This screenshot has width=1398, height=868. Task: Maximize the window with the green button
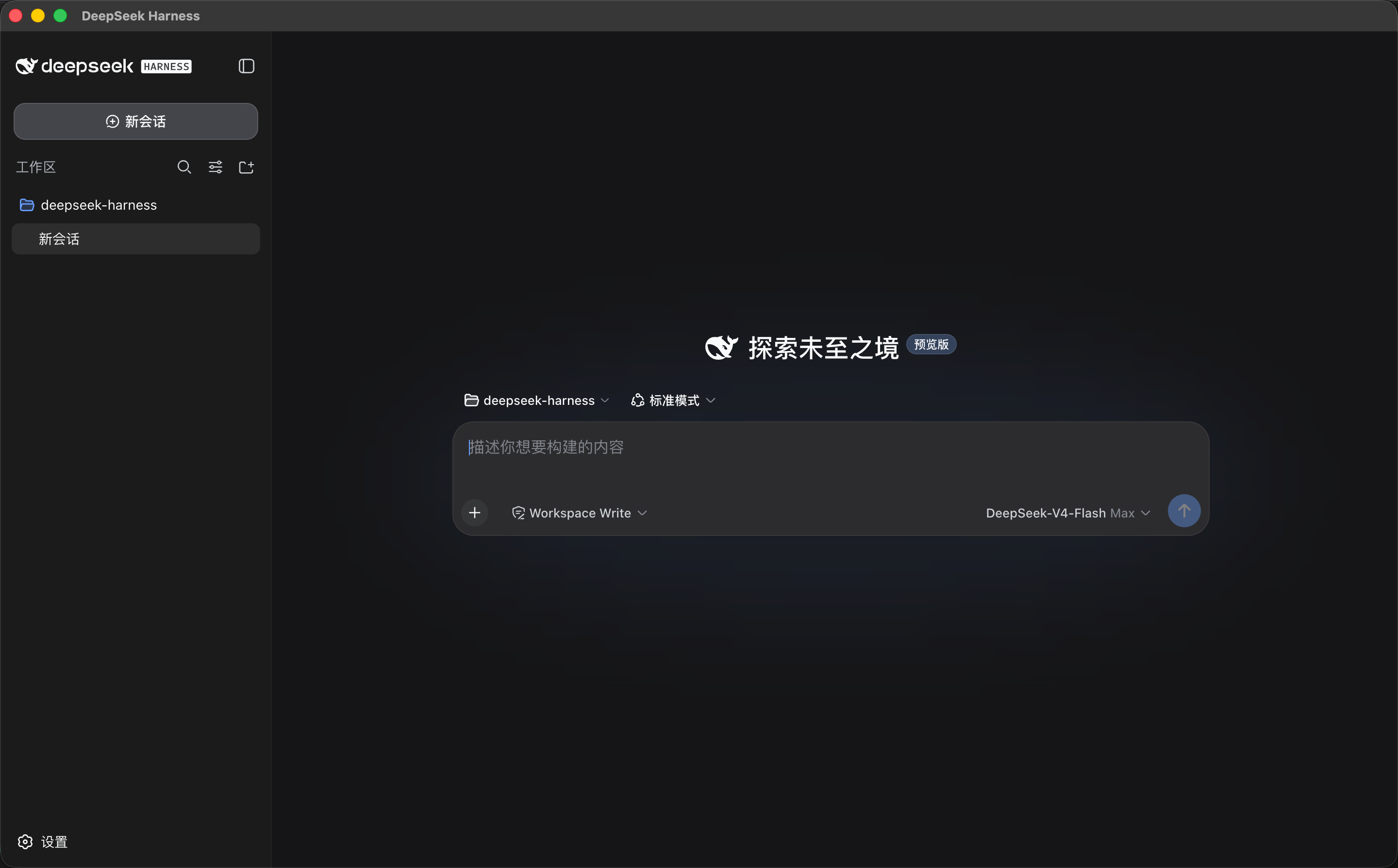click(60, 16)
